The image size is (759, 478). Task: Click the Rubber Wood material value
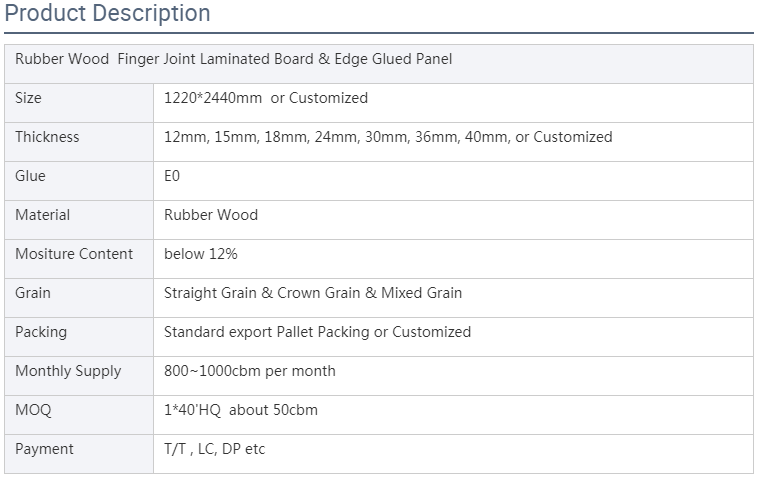[211, 215]
